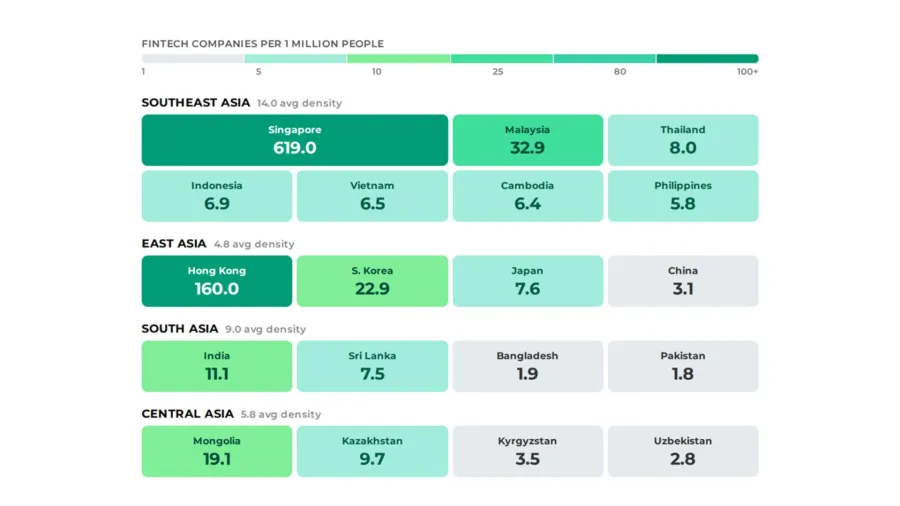Click the Vietnam 6.5 tile
This screenshot has height=506, width=900.
pyautogui.click(x=372, y=196)
